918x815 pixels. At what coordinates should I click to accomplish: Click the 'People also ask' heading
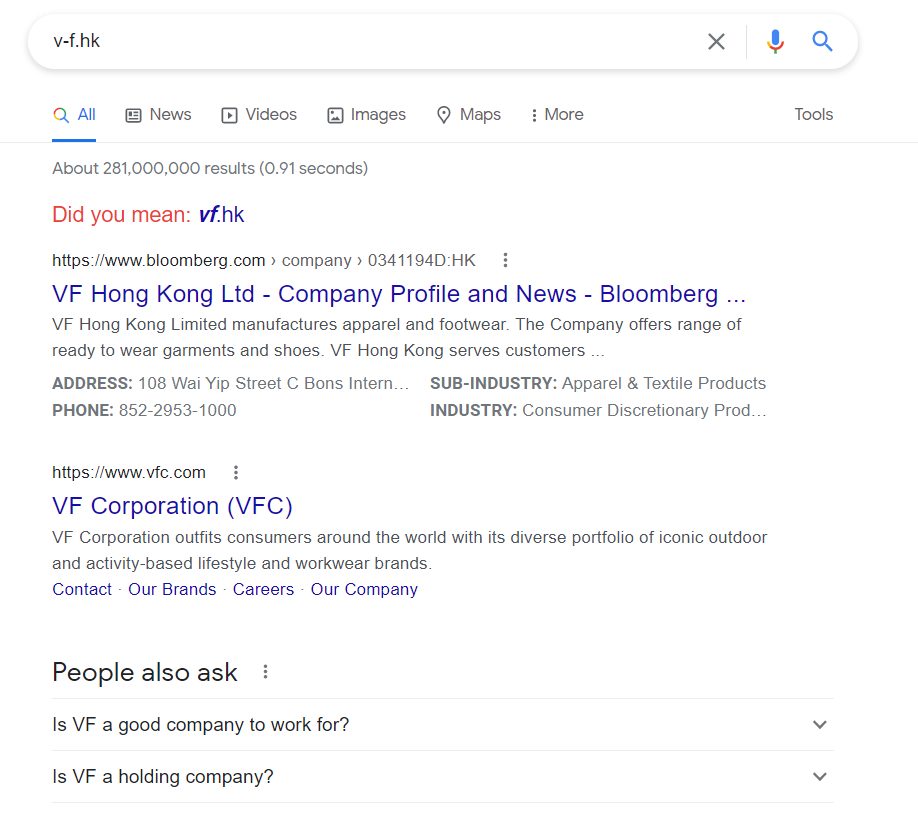coord(145,673)
